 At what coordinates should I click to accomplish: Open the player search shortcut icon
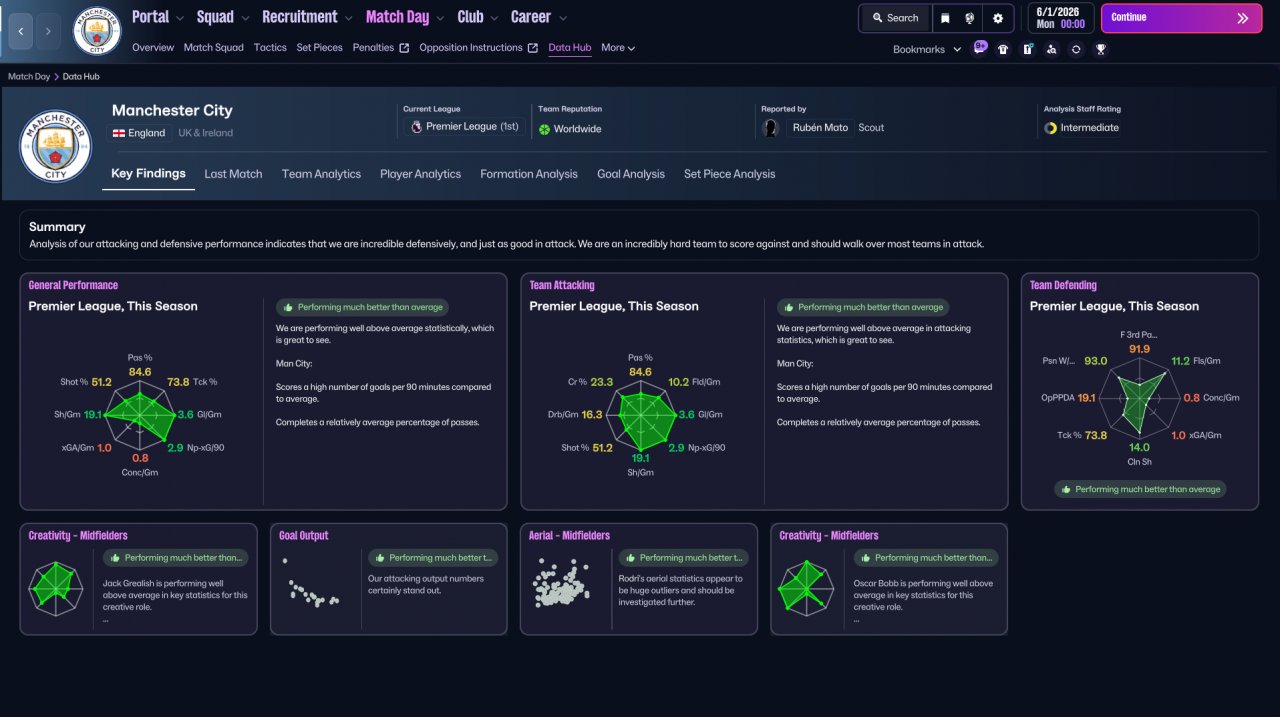click(x=1051, y=49)
